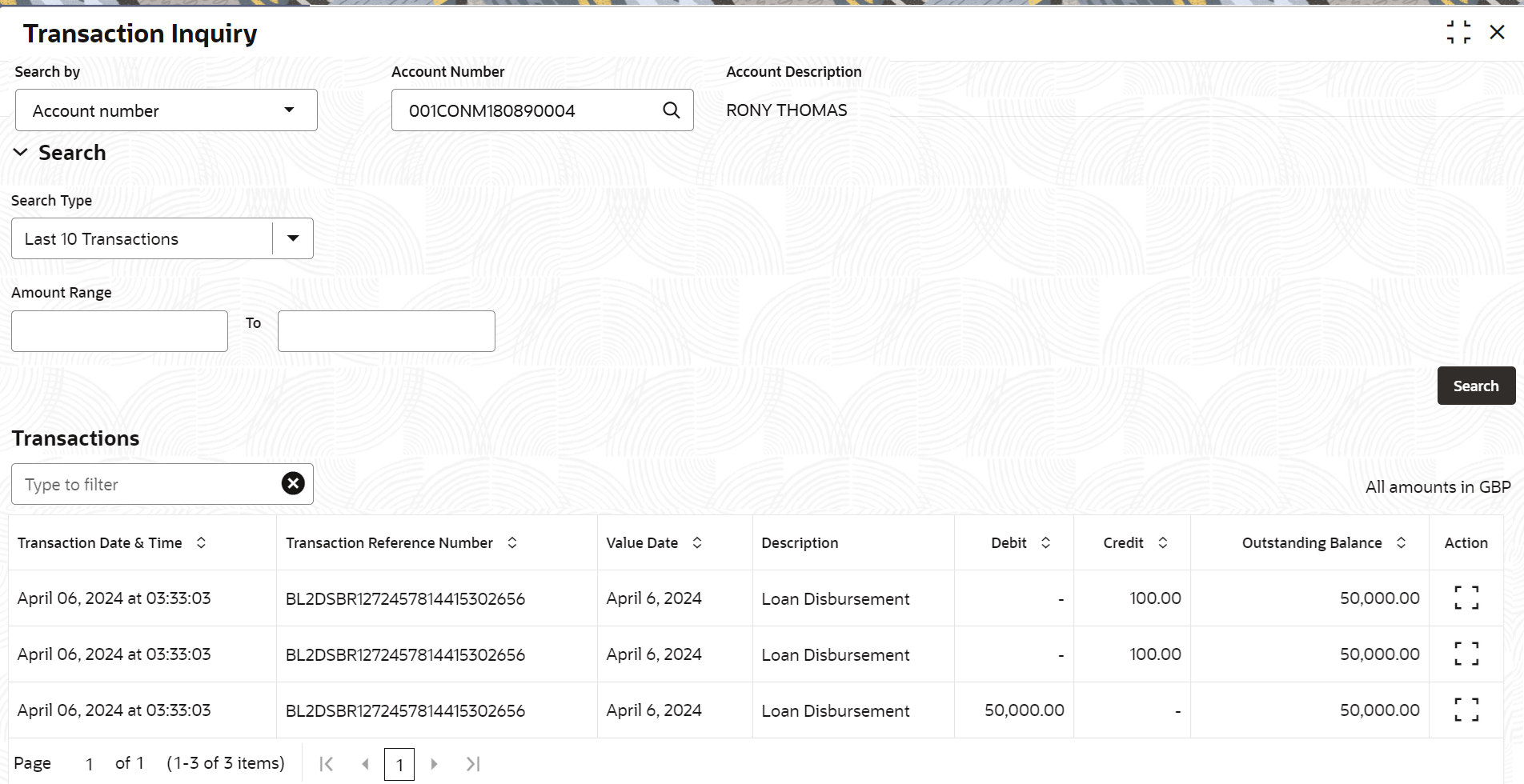
Task: Go to the next page of transactions
Action: point(434,764)
